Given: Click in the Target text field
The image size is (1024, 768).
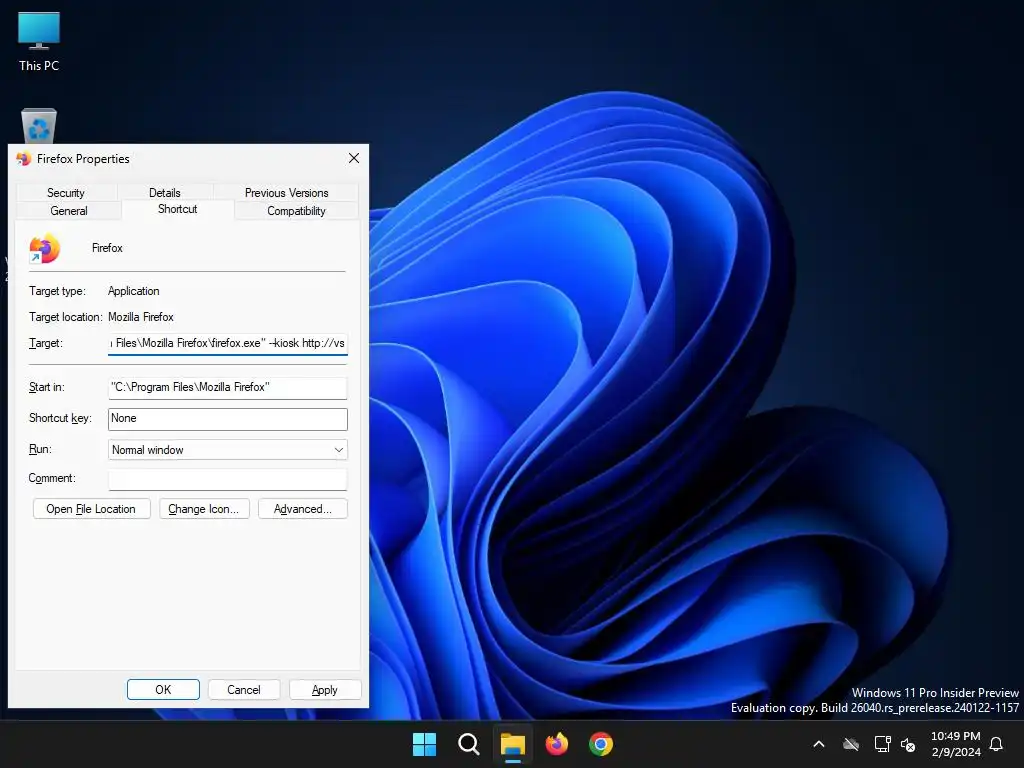Looking at the screenshot, I should click(x=227, y=344).
